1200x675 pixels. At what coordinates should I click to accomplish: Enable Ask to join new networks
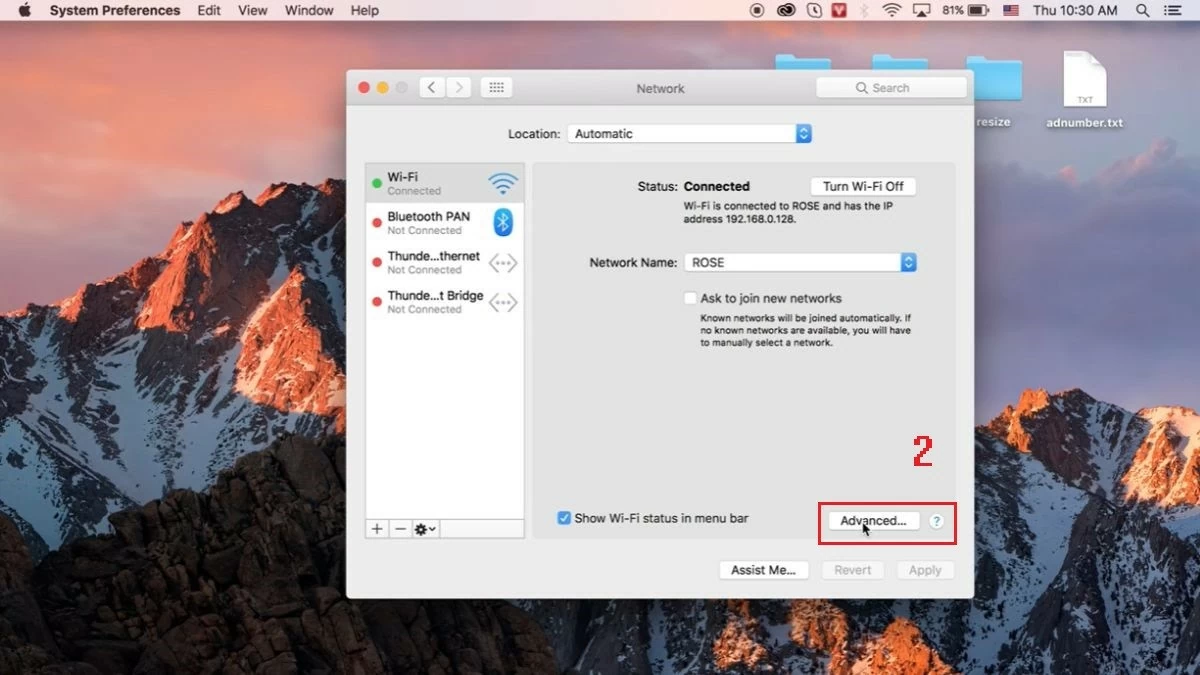[690, 298]
